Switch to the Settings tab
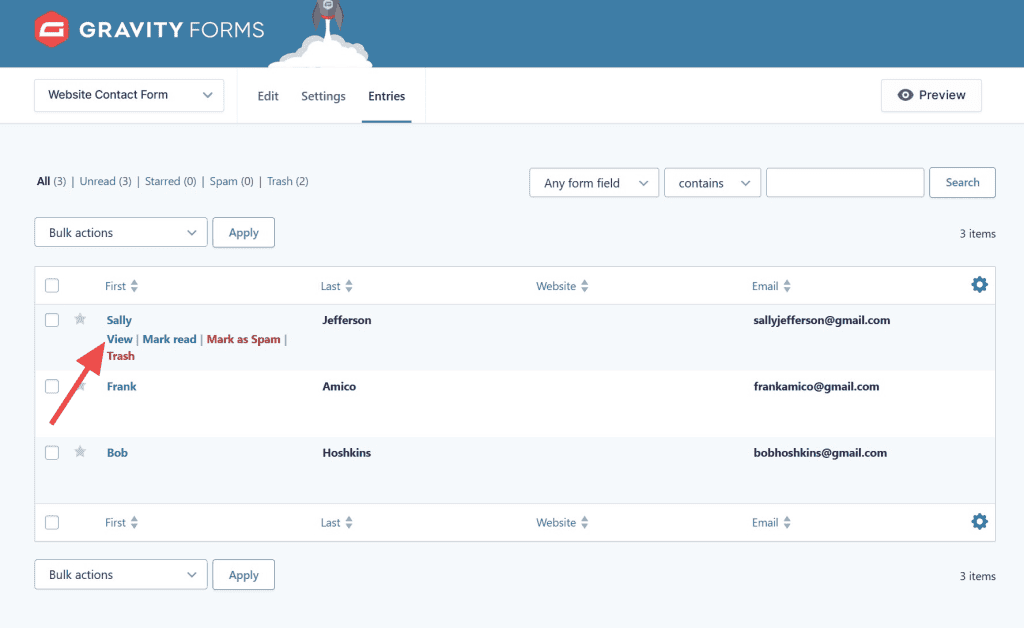 (x=323, y=96)
